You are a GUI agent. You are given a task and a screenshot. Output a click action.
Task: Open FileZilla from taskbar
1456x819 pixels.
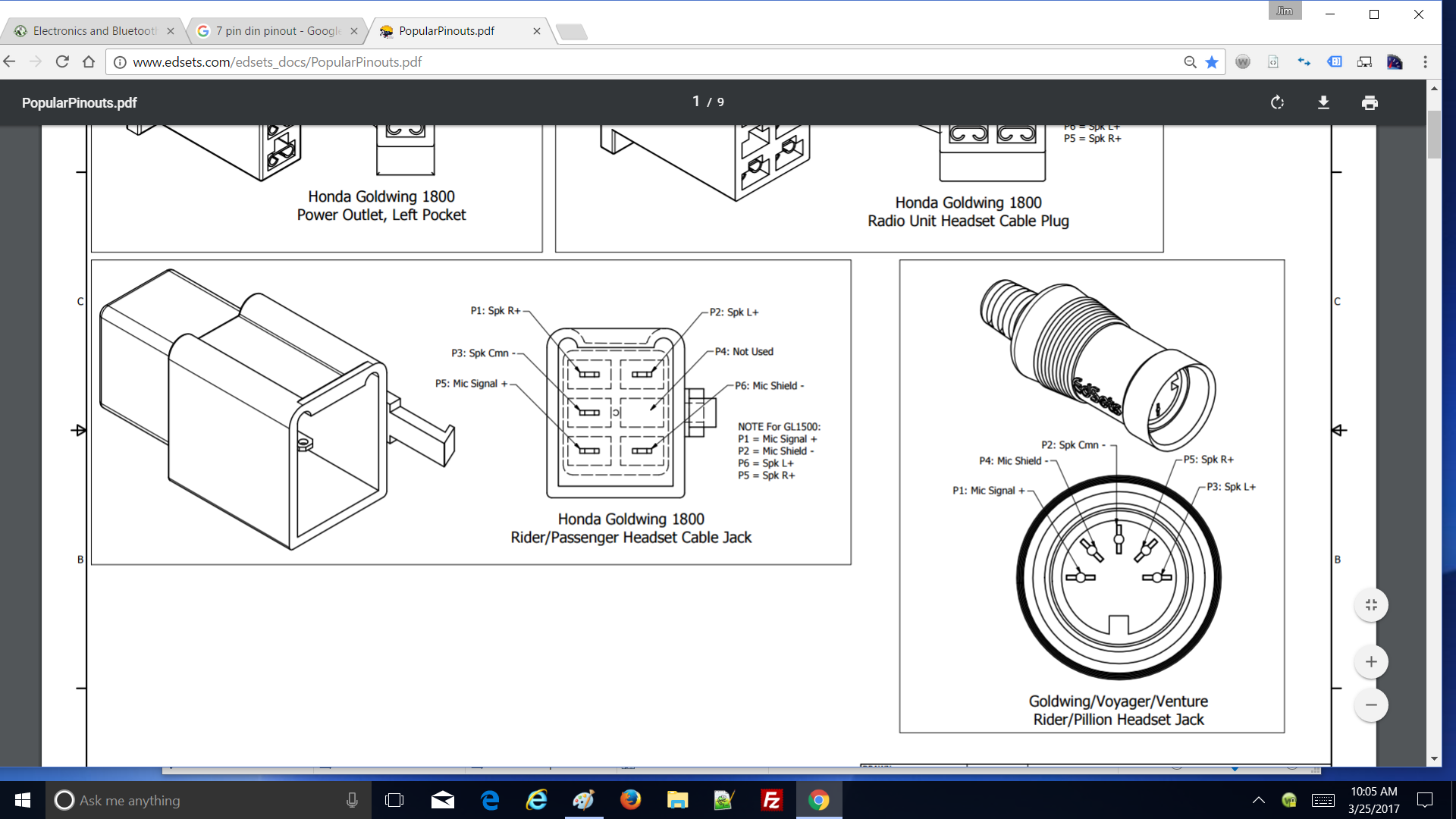click(x=771, y=800)
